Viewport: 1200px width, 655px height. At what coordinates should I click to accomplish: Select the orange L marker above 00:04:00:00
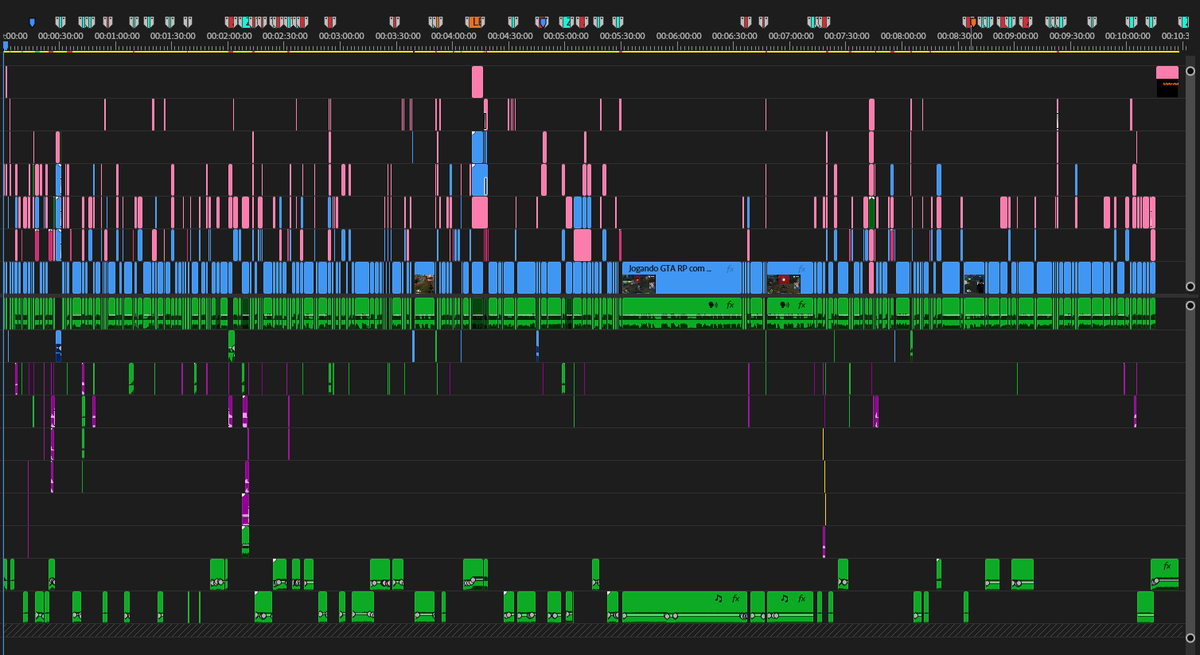tap(474, 21)
